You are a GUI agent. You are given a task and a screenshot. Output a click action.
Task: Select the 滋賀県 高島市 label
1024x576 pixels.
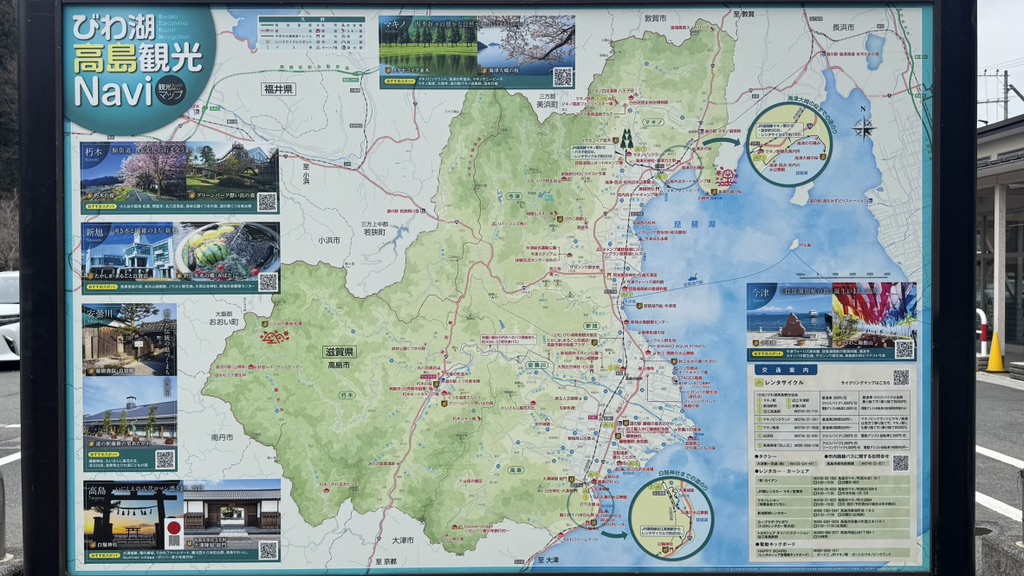point(339,357)
